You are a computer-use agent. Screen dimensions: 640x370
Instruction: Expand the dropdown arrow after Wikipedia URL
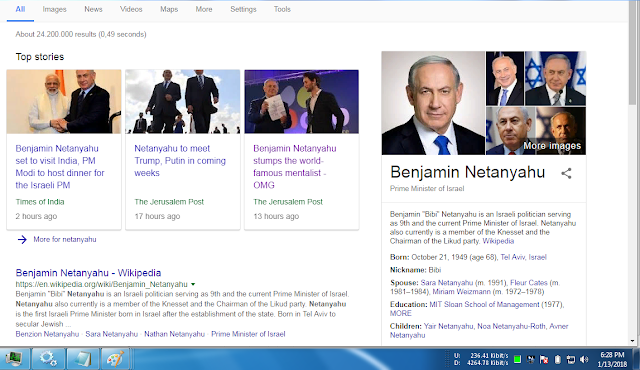click(x=193, y=284)
